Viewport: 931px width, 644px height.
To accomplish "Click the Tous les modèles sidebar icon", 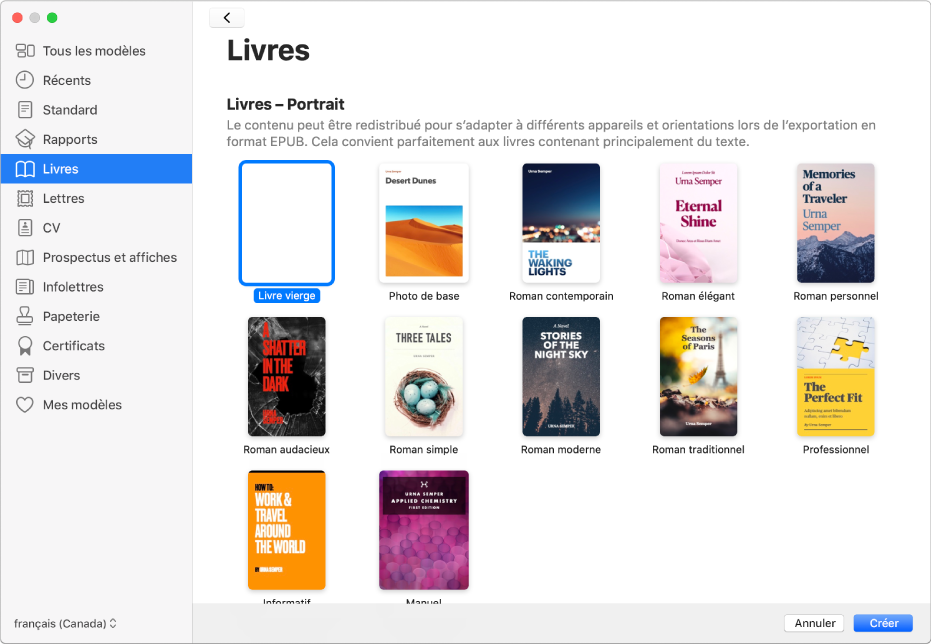I will (x=25, y=51).
